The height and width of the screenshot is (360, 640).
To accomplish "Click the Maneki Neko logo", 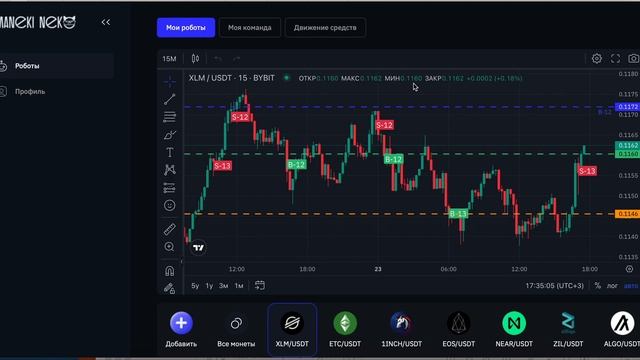I will coord(38,22).
